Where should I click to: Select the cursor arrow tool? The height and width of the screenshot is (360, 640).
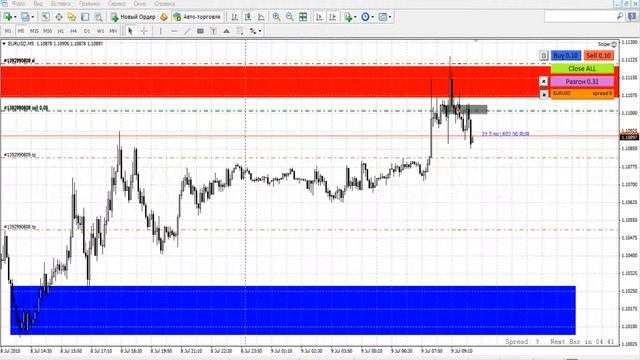(130, 31)
